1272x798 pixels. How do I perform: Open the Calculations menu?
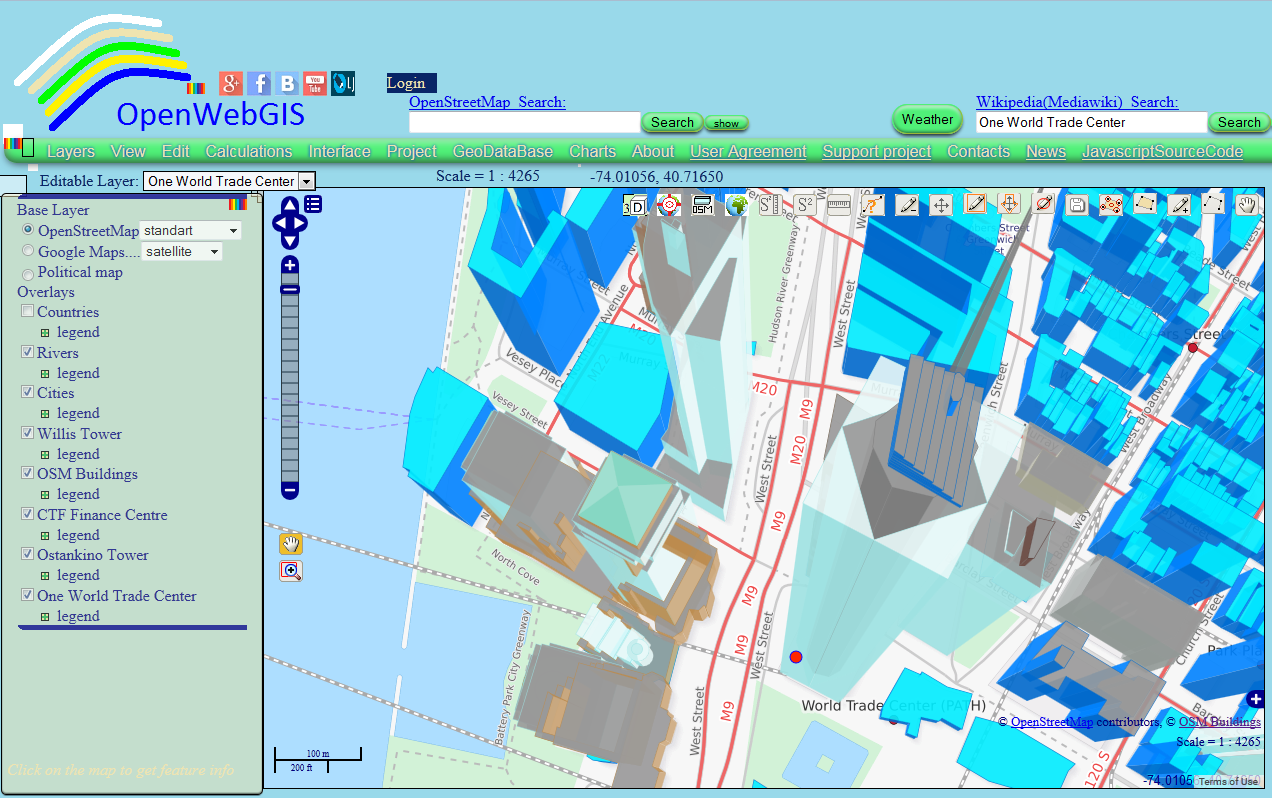tap(248, 151)
